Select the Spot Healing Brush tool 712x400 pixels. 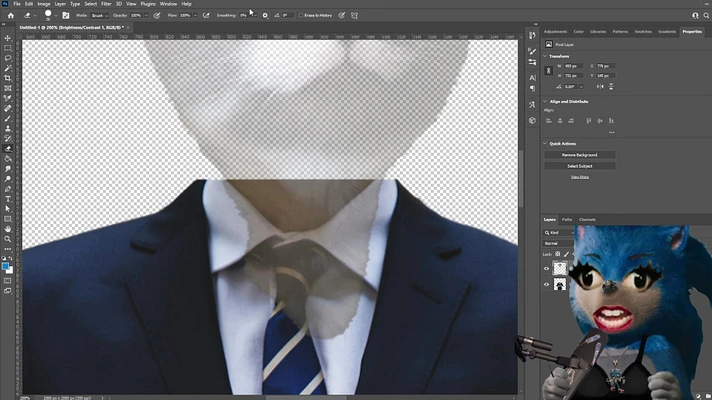pos(8,109)
